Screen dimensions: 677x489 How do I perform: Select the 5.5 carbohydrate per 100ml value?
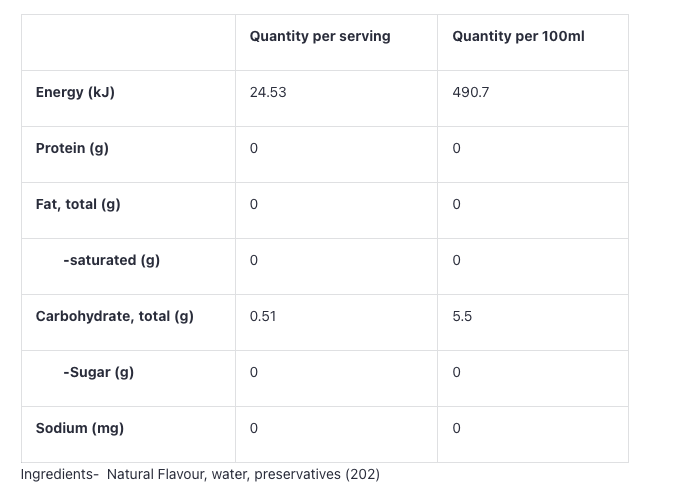(x=462, y=316)
